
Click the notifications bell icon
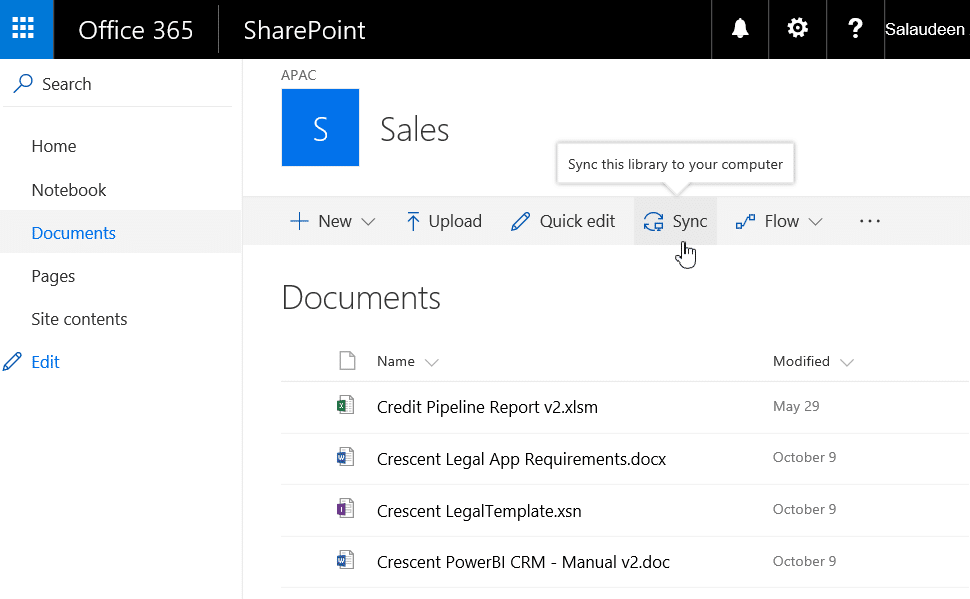tap(739, 29)
